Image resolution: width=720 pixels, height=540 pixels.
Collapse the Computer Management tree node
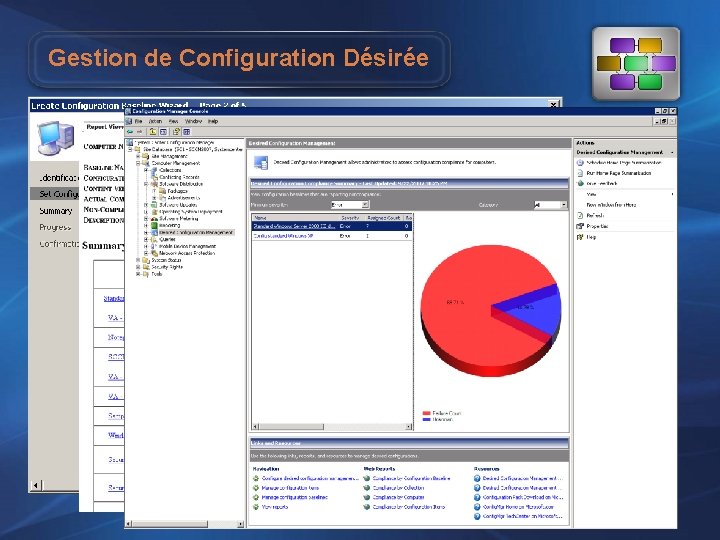(138, 163)
